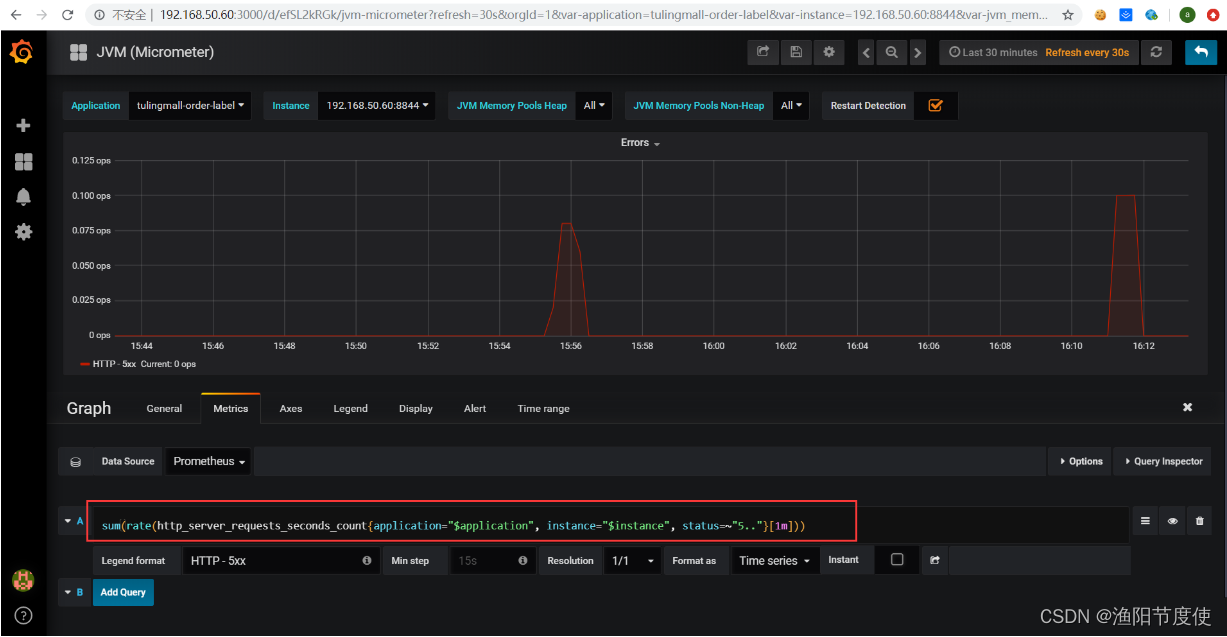Open the Legend tab
The width and height of the screenshot is (1227, 637).
(350, 408)
